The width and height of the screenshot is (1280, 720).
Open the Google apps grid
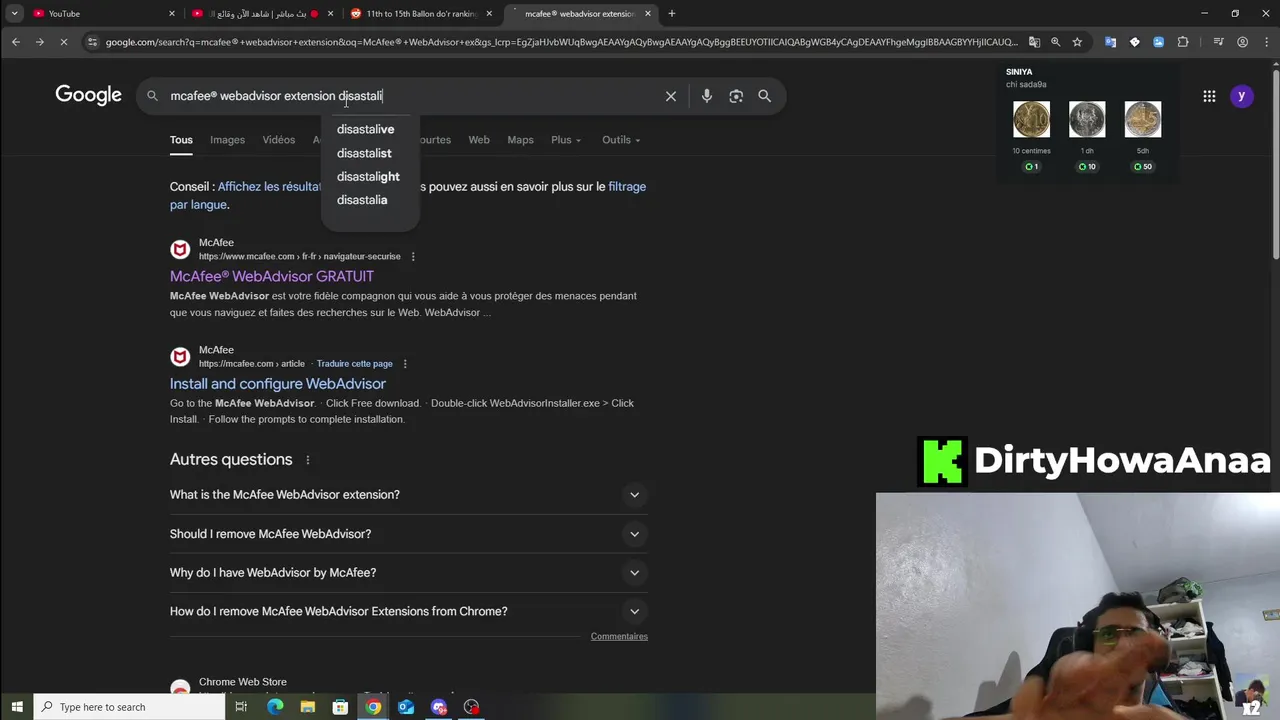tap(1209, 96)
